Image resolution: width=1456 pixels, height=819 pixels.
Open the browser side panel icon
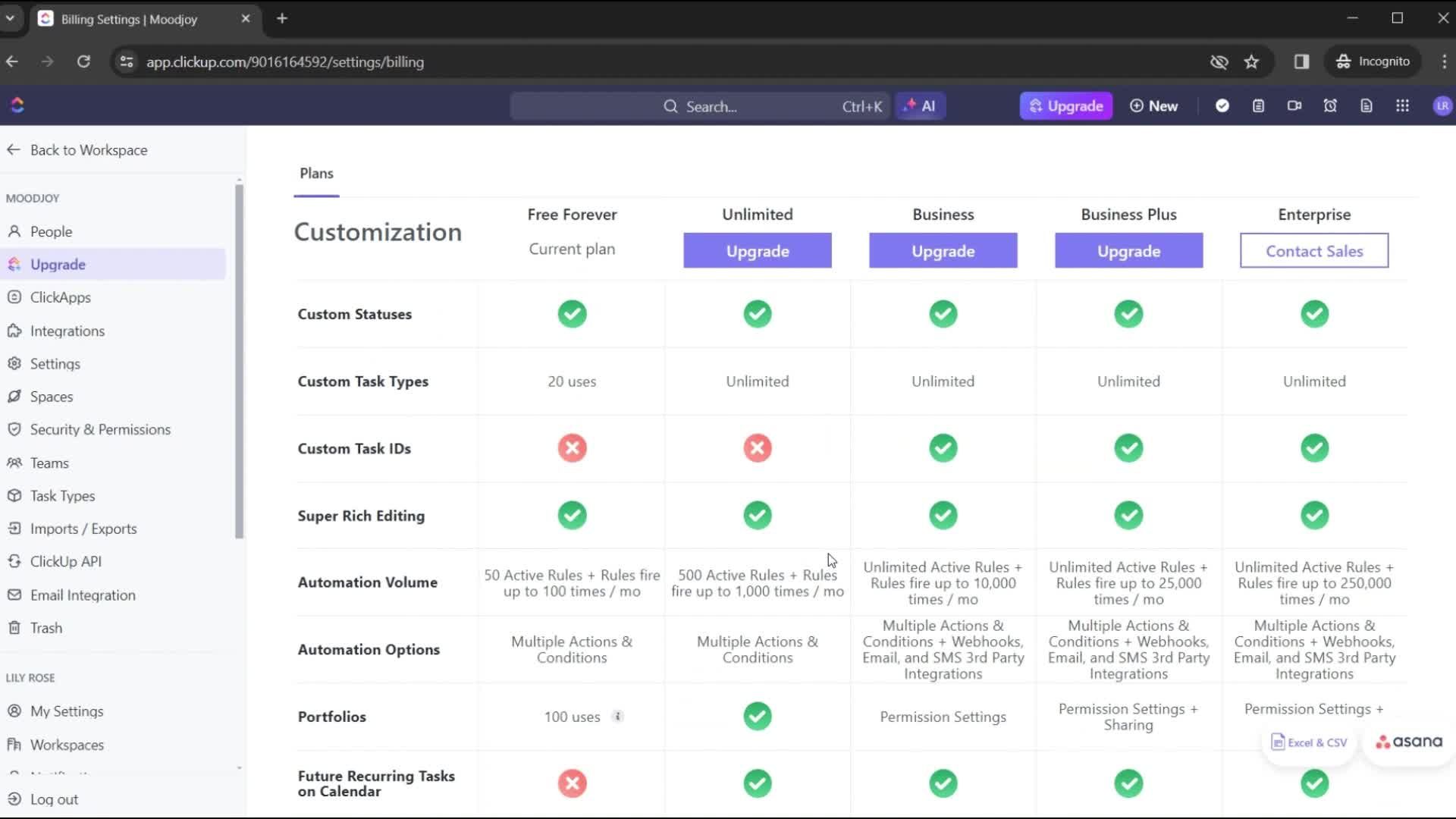pyautogui.click(x=1301, y=62)
